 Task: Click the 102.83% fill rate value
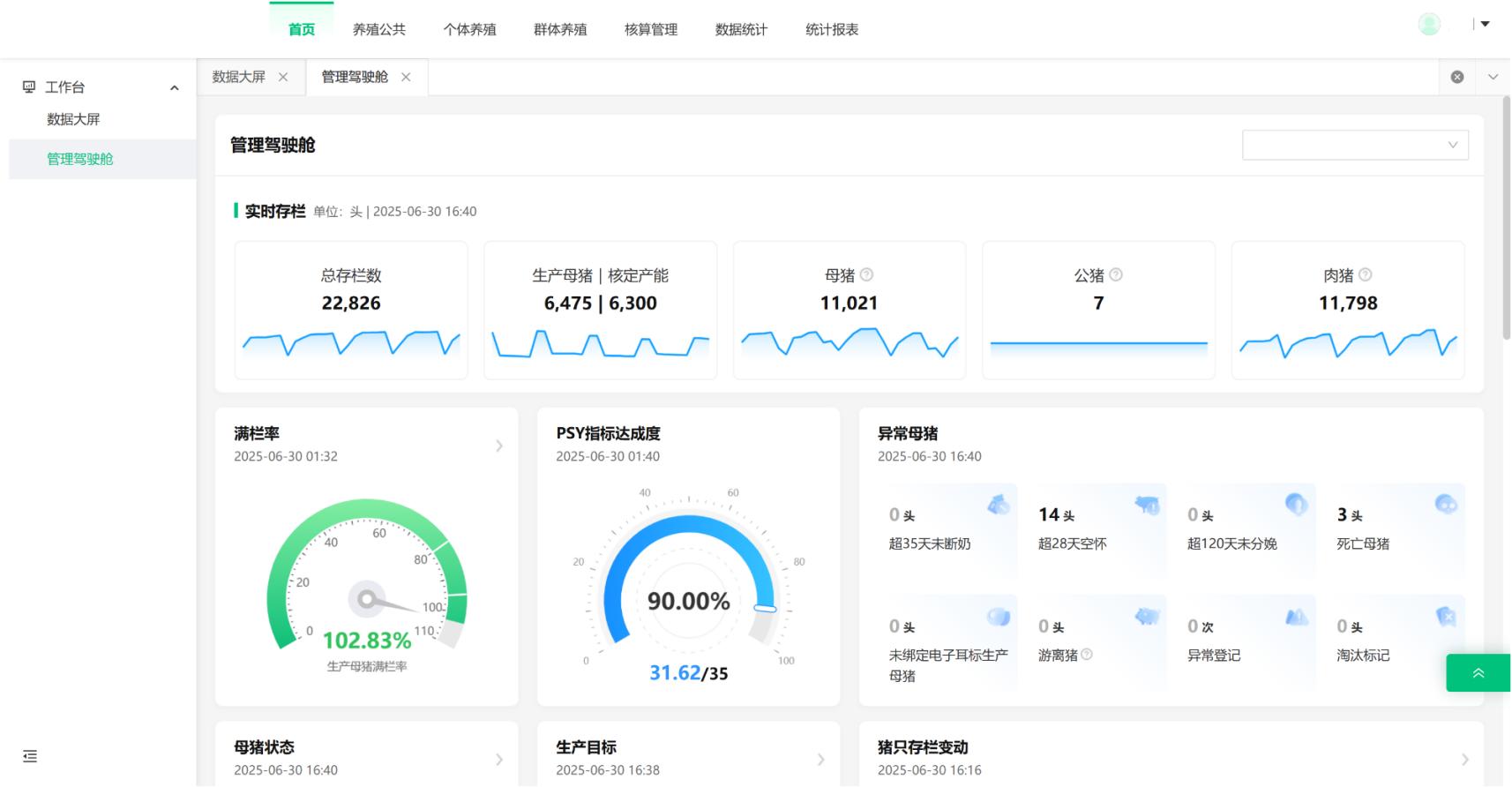coord(367,640)
